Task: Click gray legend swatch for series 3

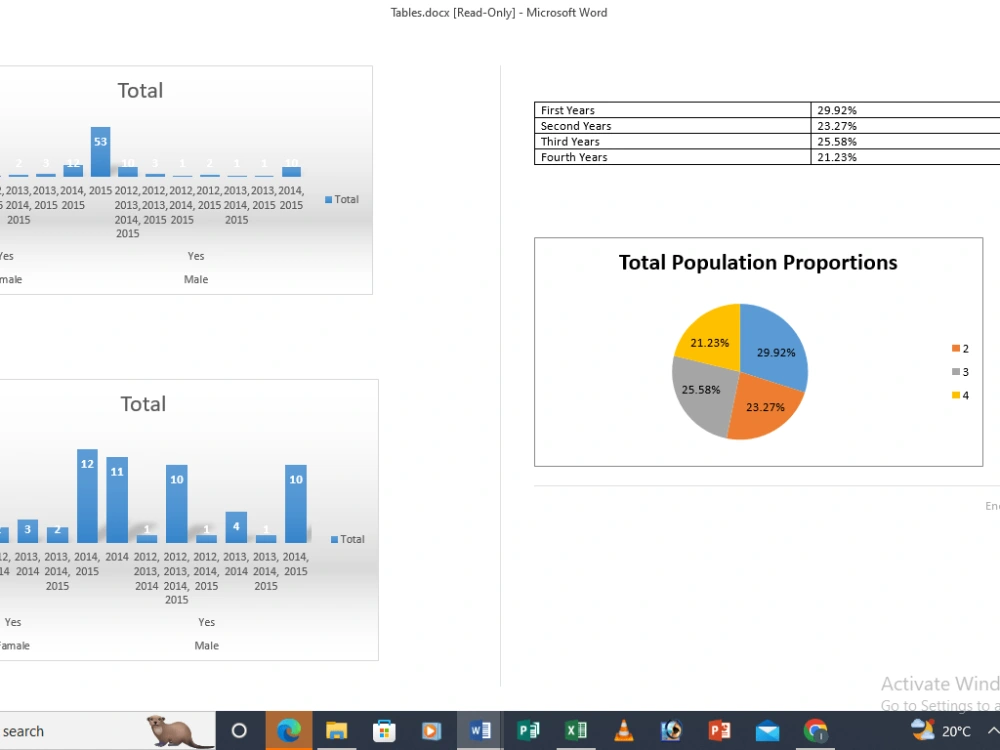Action: coord(955,372)
